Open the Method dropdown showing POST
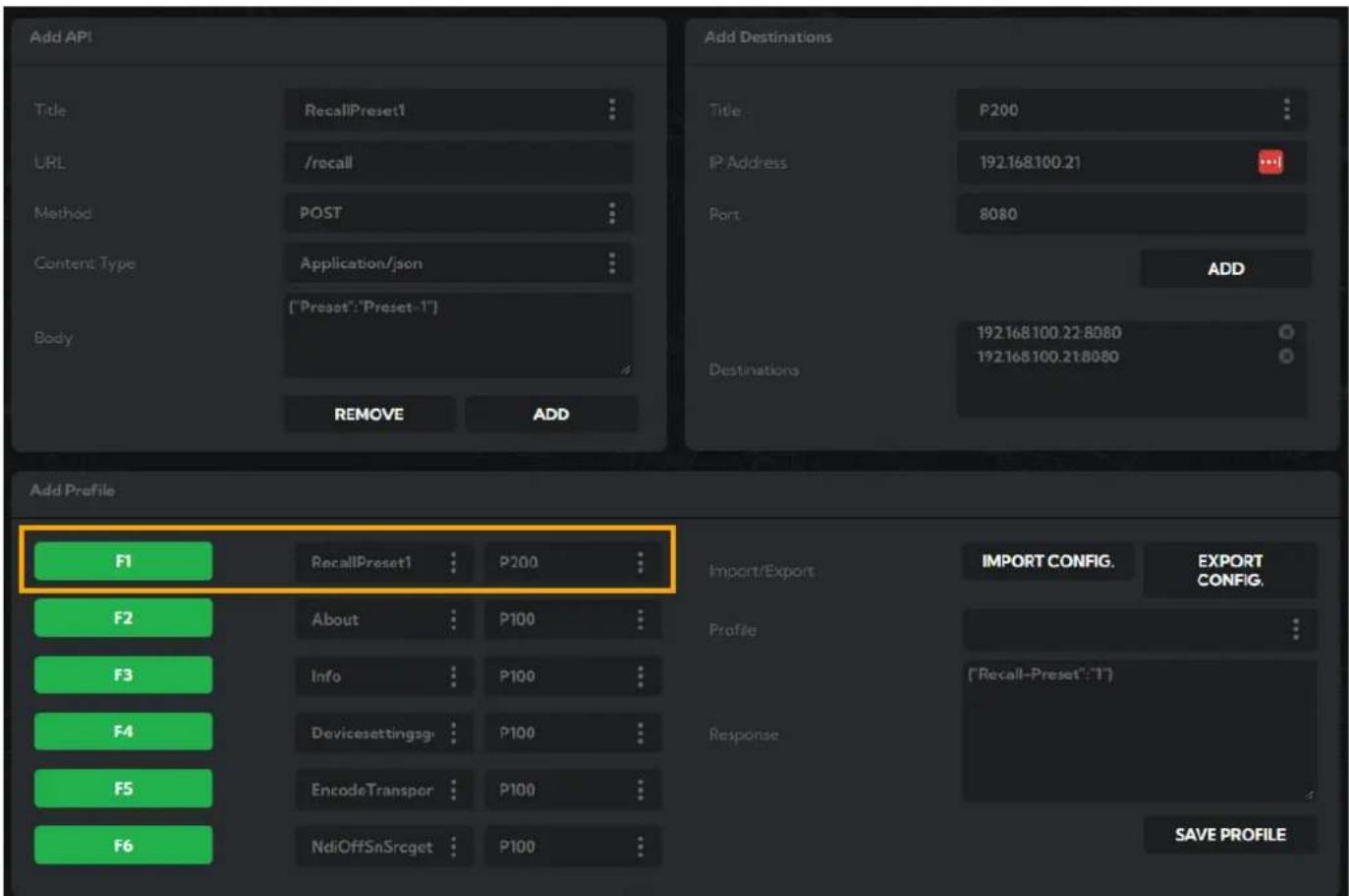This screenshot has width=1349, height=896. (x=458, y=212)
